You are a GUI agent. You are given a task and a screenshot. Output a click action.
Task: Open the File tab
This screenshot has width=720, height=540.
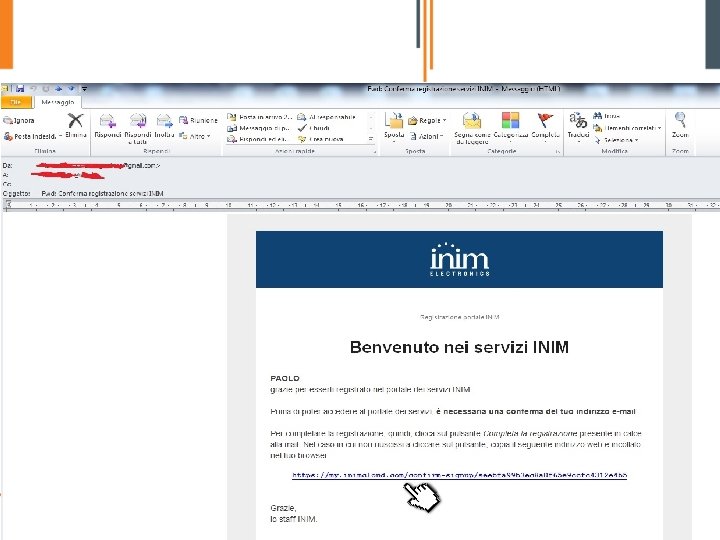[x=16, y=102]
